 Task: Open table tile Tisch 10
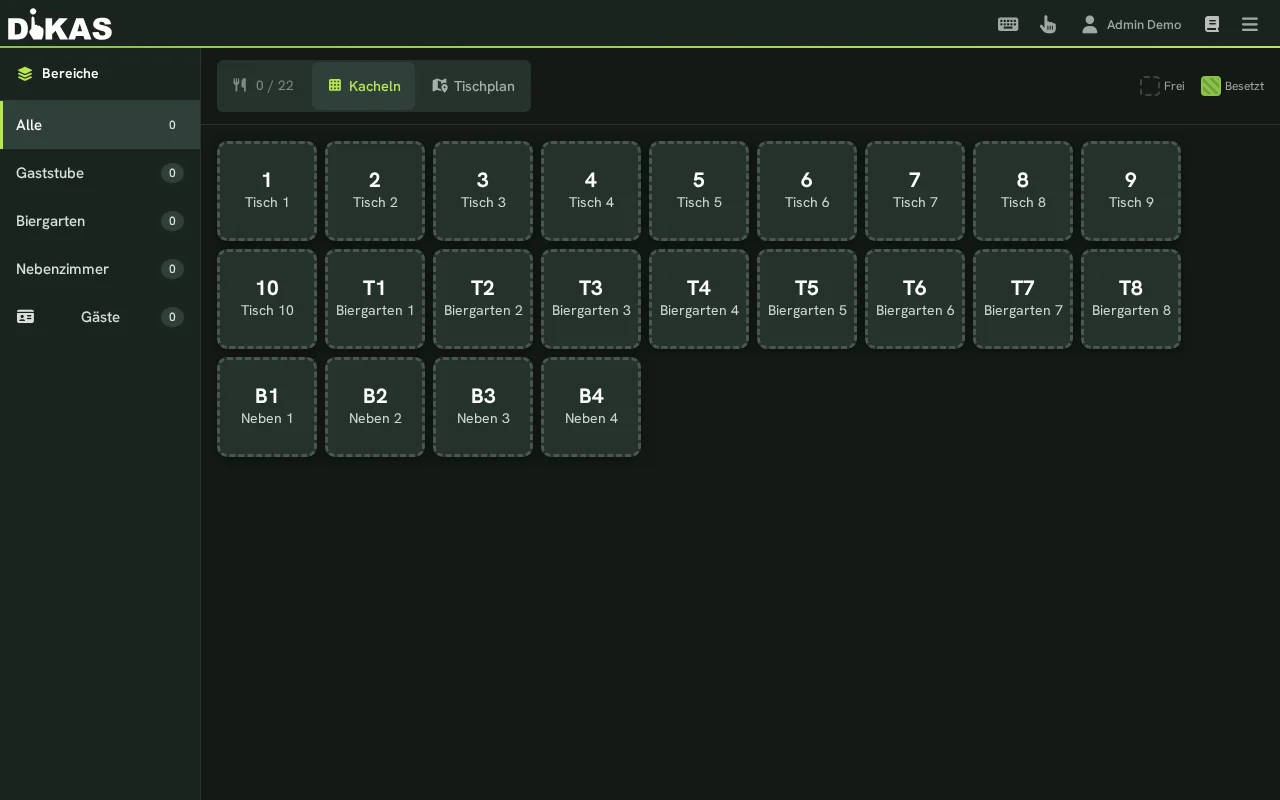(267, 299)
